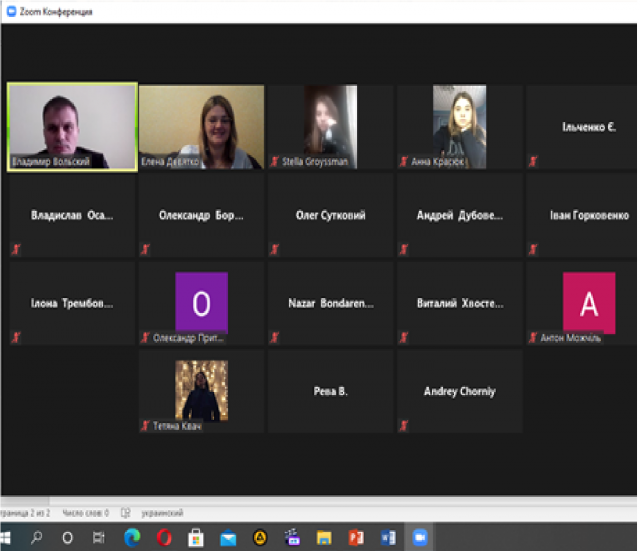Click muted mic icon in Іван Горковенко tile
640x551 pixels.
[x=533, y=249]
